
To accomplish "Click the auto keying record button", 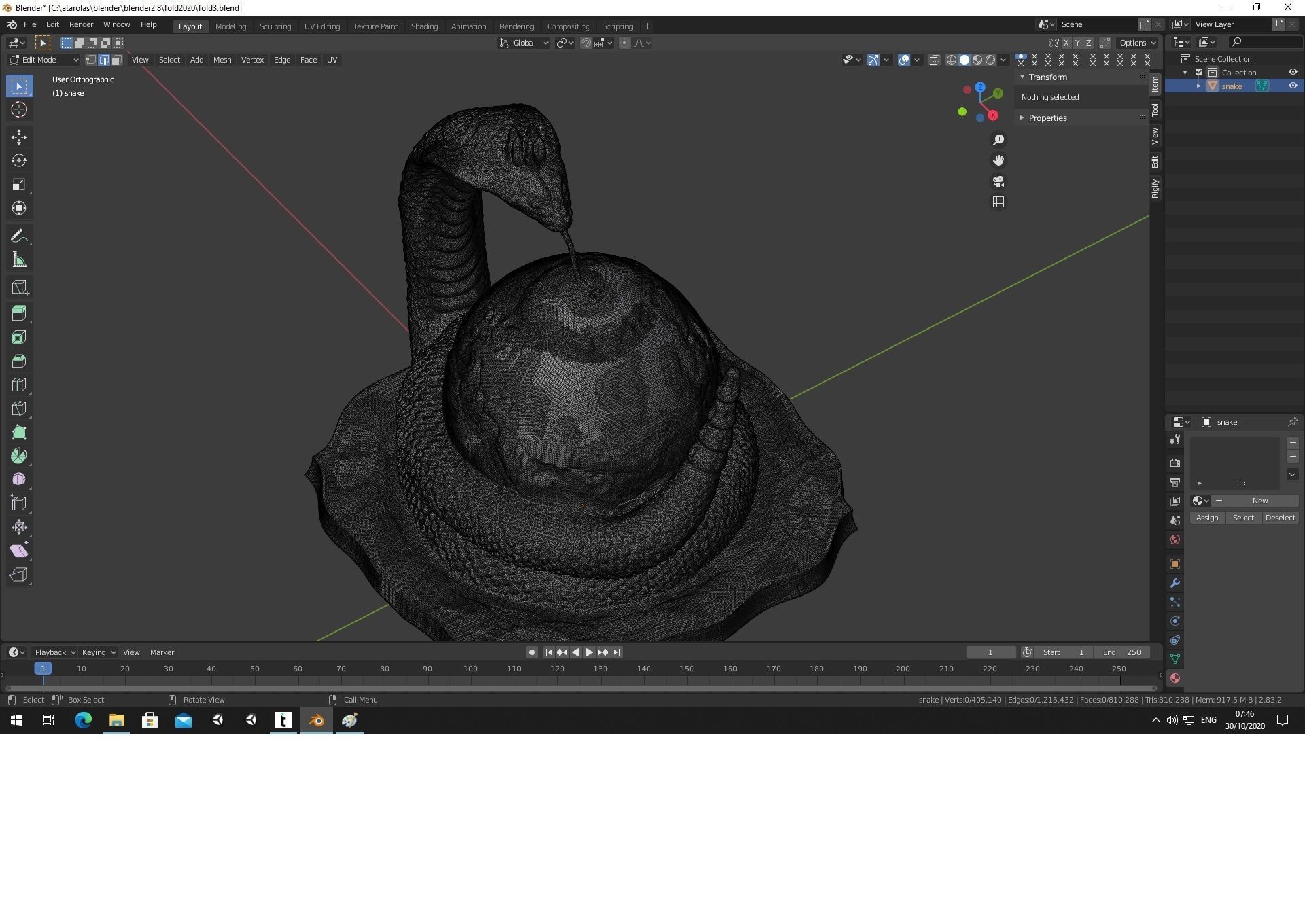I will 532,652.
